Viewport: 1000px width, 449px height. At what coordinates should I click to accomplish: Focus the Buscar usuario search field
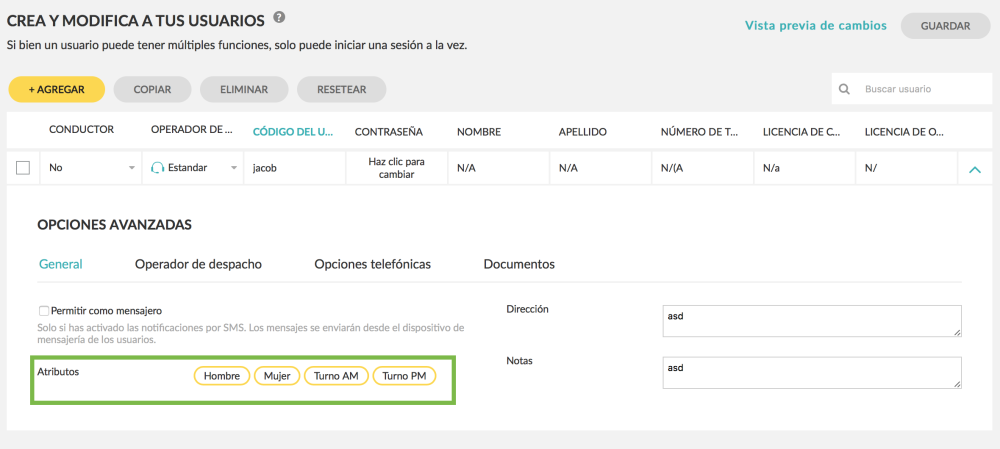920,89
